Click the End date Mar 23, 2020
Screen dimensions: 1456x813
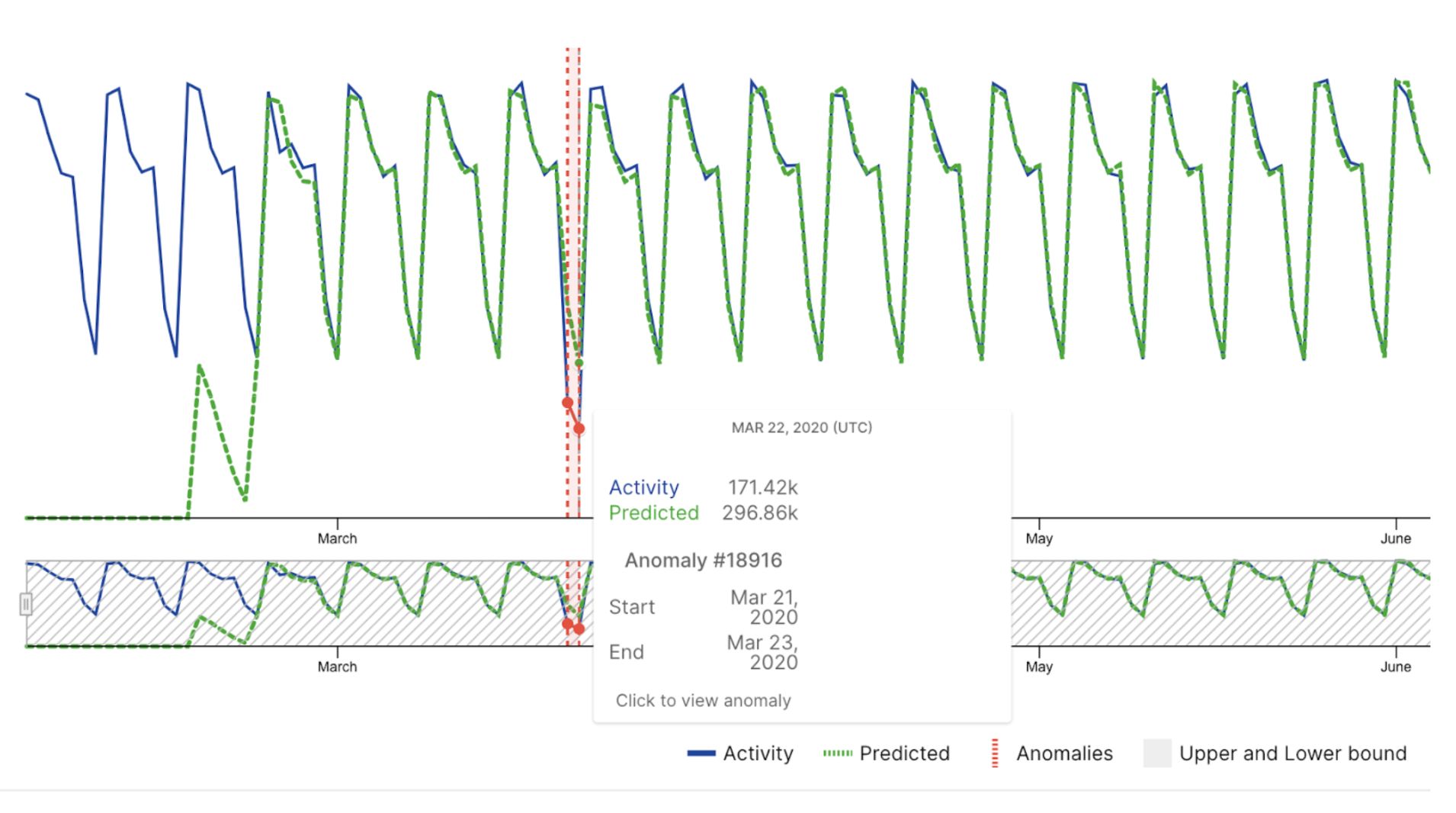(x=762, y=652)
